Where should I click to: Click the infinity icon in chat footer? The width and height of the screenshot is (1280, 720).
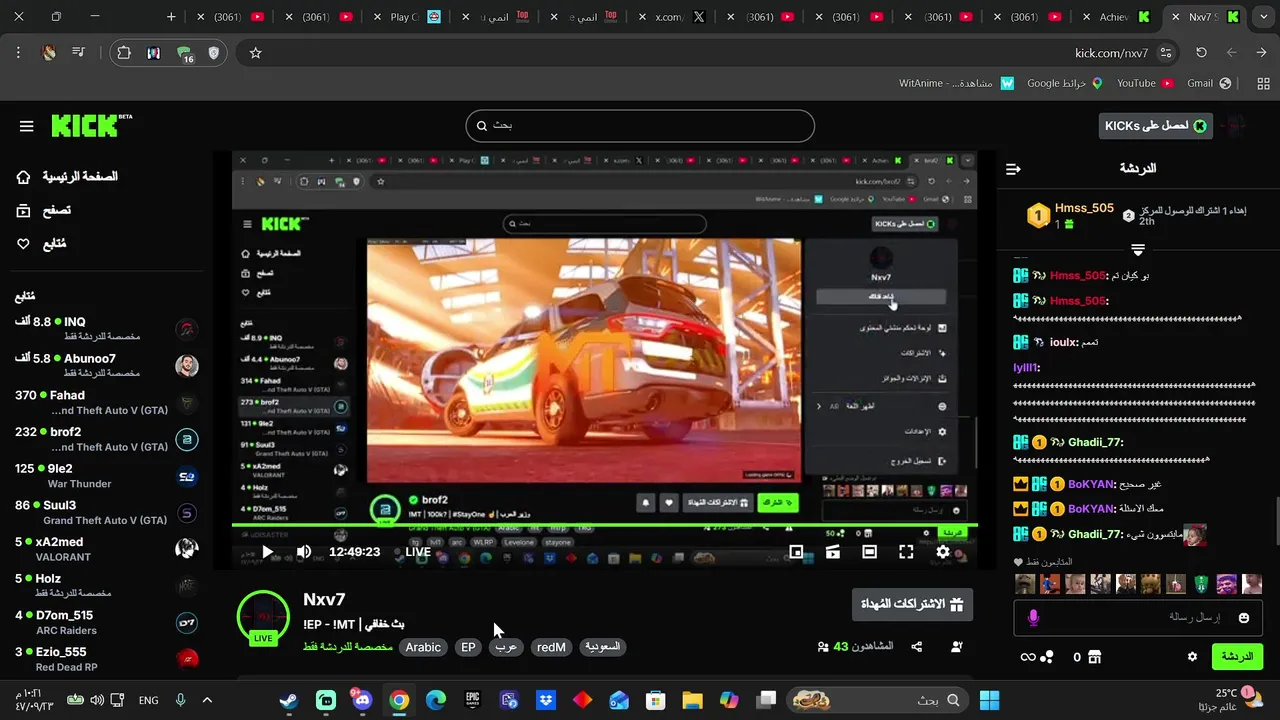1027,657
